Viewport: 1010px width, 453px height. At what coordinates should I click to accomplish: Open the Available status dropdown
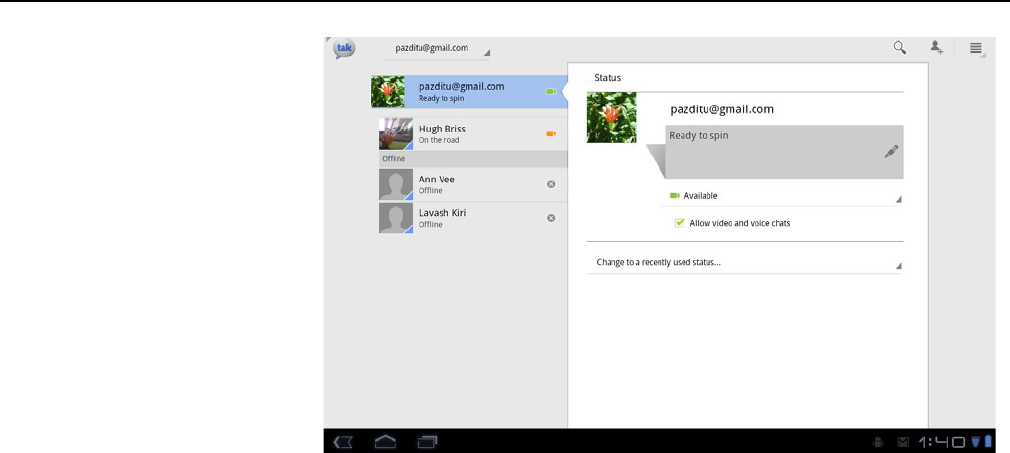coord(781,196)
